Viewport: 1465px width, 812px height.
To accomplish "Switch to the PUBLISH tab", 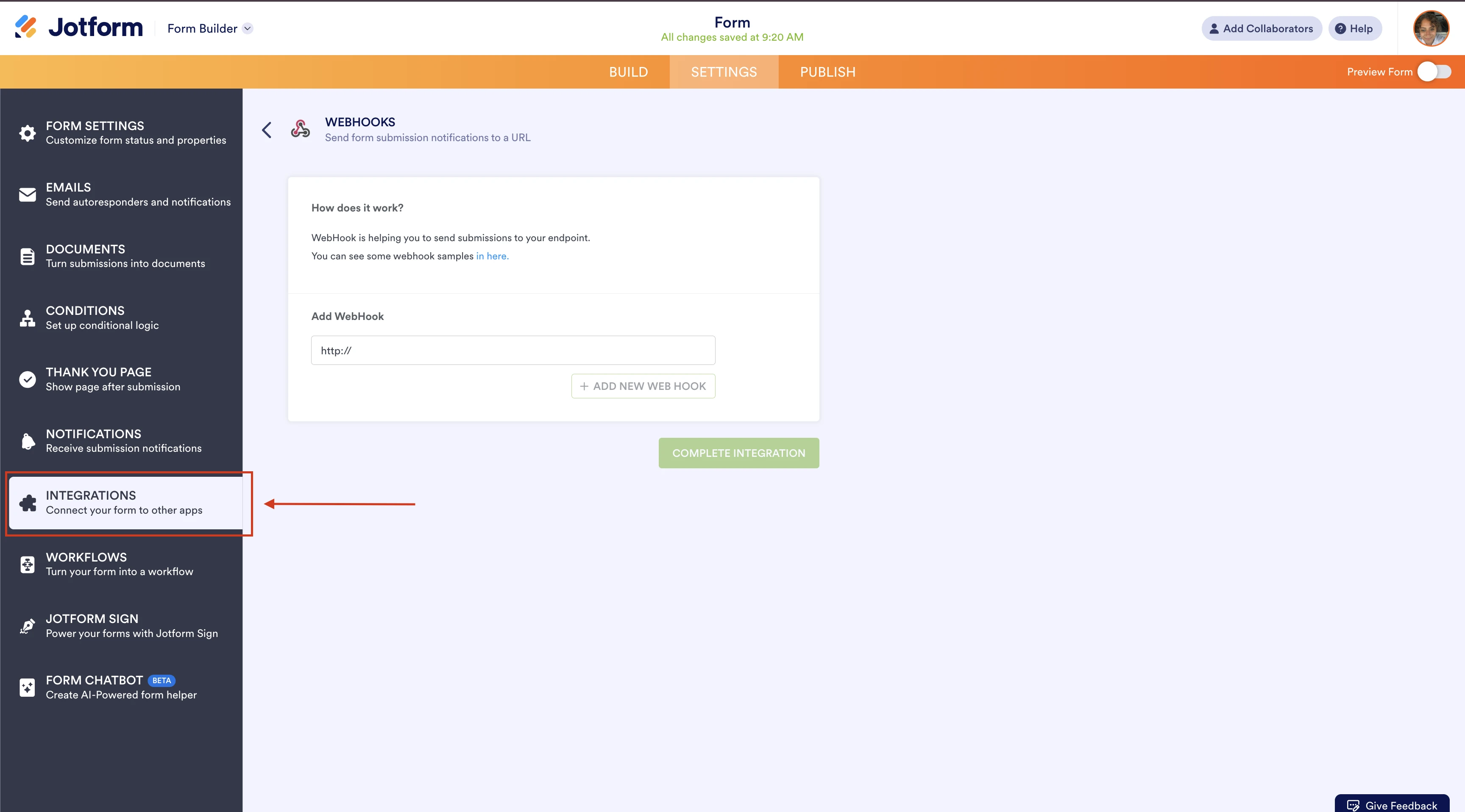I will pos(827,72).
